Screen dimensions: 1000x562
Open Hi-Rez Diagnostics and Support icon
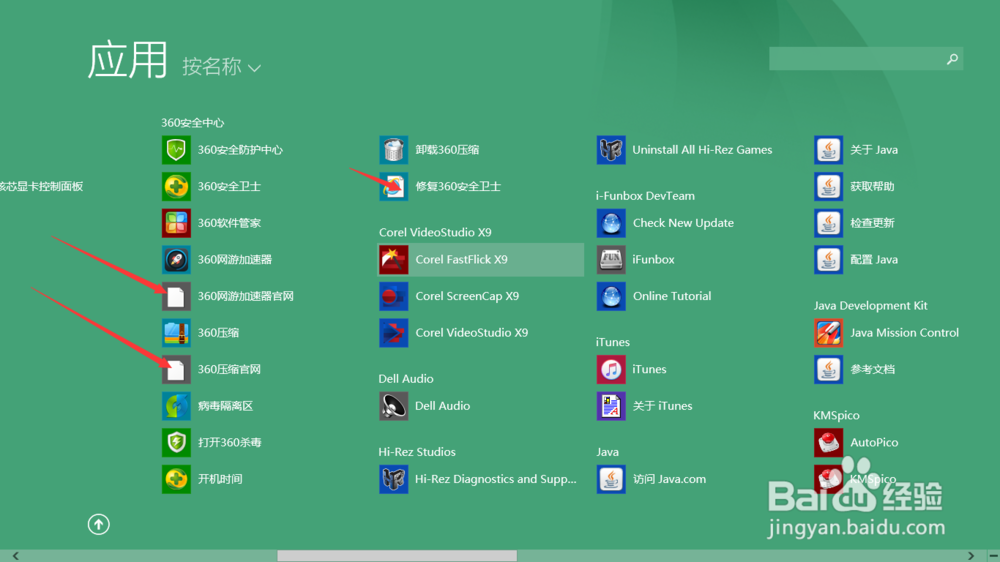(x=393, y=479)
